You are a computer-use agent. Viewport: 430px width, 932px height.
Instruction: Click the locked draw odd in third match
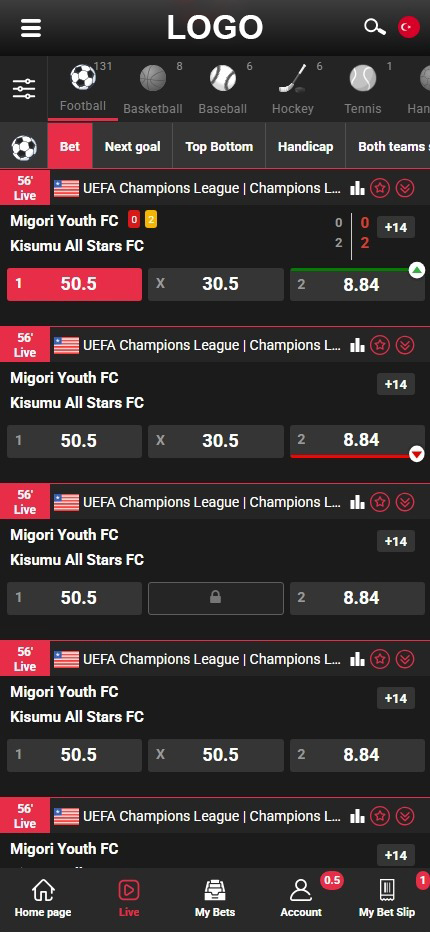click(x=216, y=598)
